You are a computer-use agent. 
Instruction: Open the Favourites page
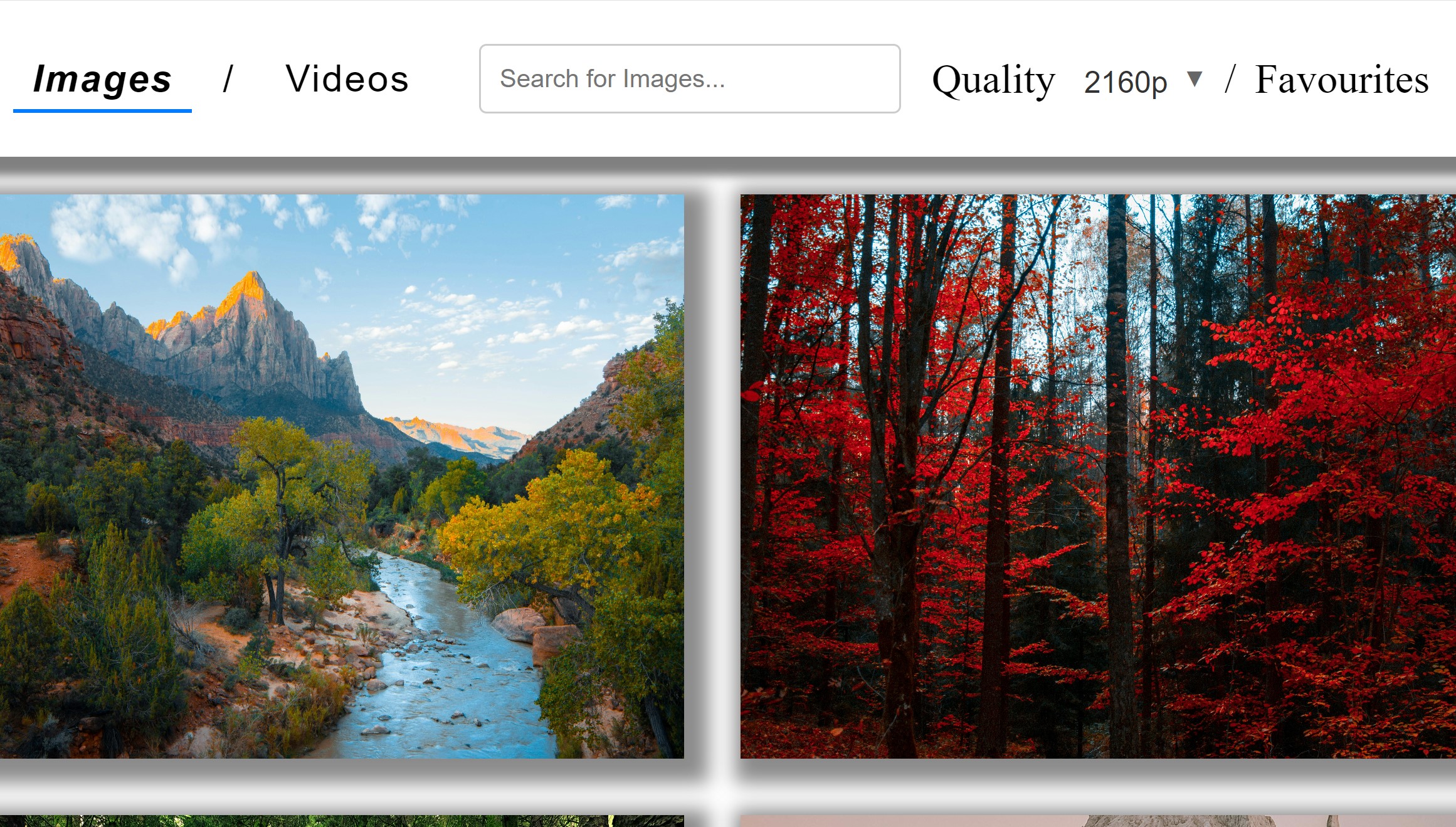click(1341, 80)
